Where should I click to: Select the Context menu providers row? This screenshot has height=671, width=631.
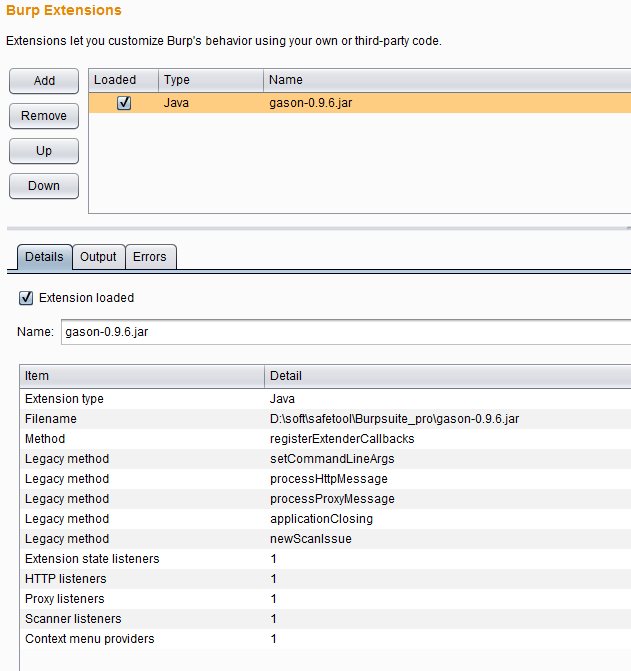326,639
